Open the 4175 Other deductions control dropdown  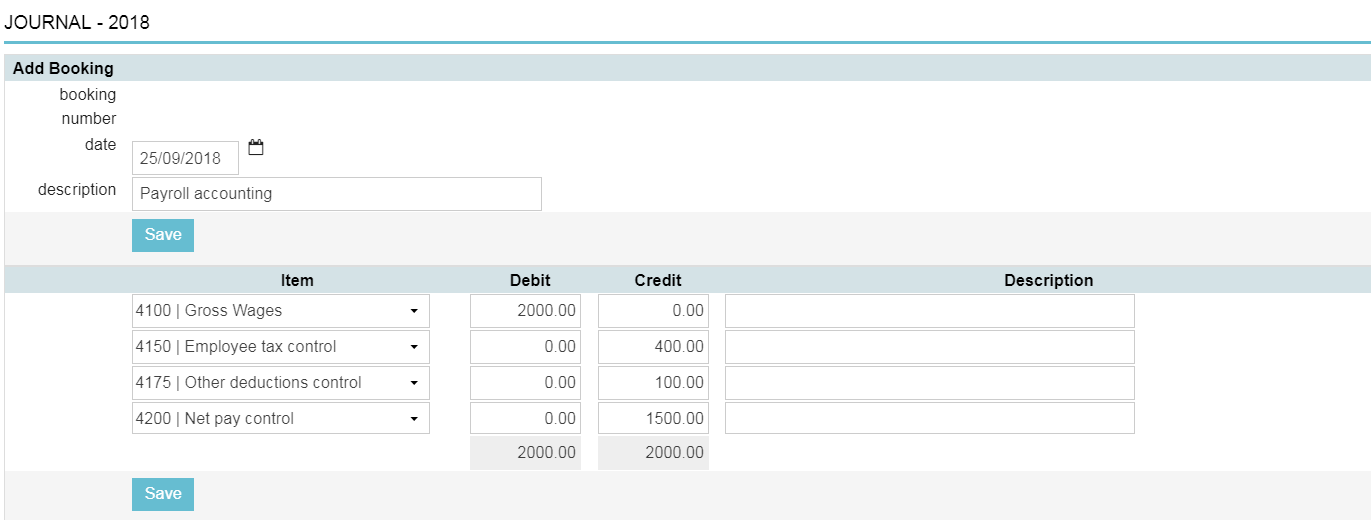click(x=280, y=383)
